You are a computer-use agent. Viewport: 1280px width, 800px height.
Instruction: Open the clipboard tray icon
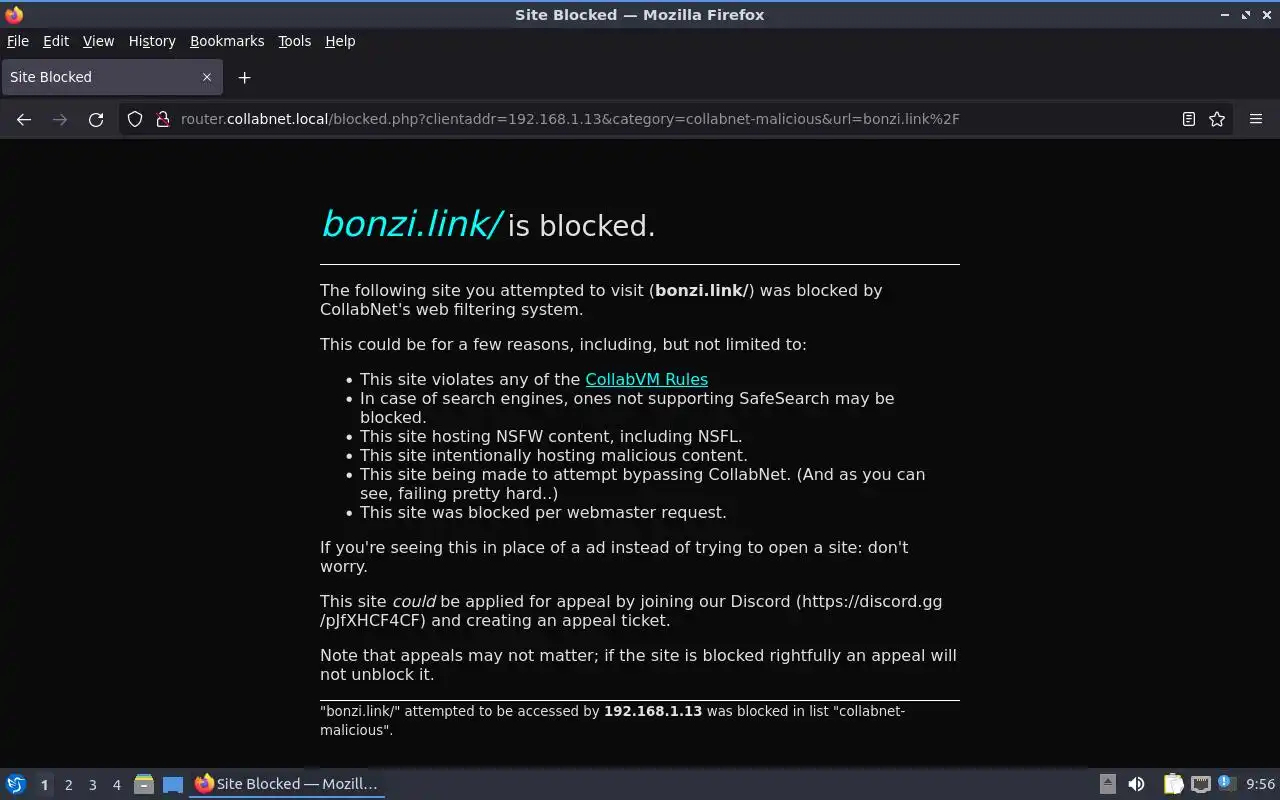1173,784
